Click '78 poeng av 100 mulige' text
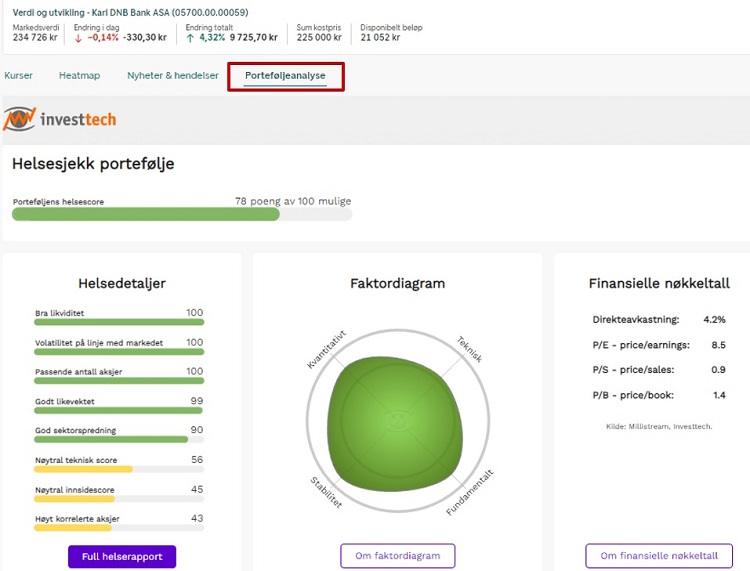Screen dimensions: 750x571 point(293,201)
